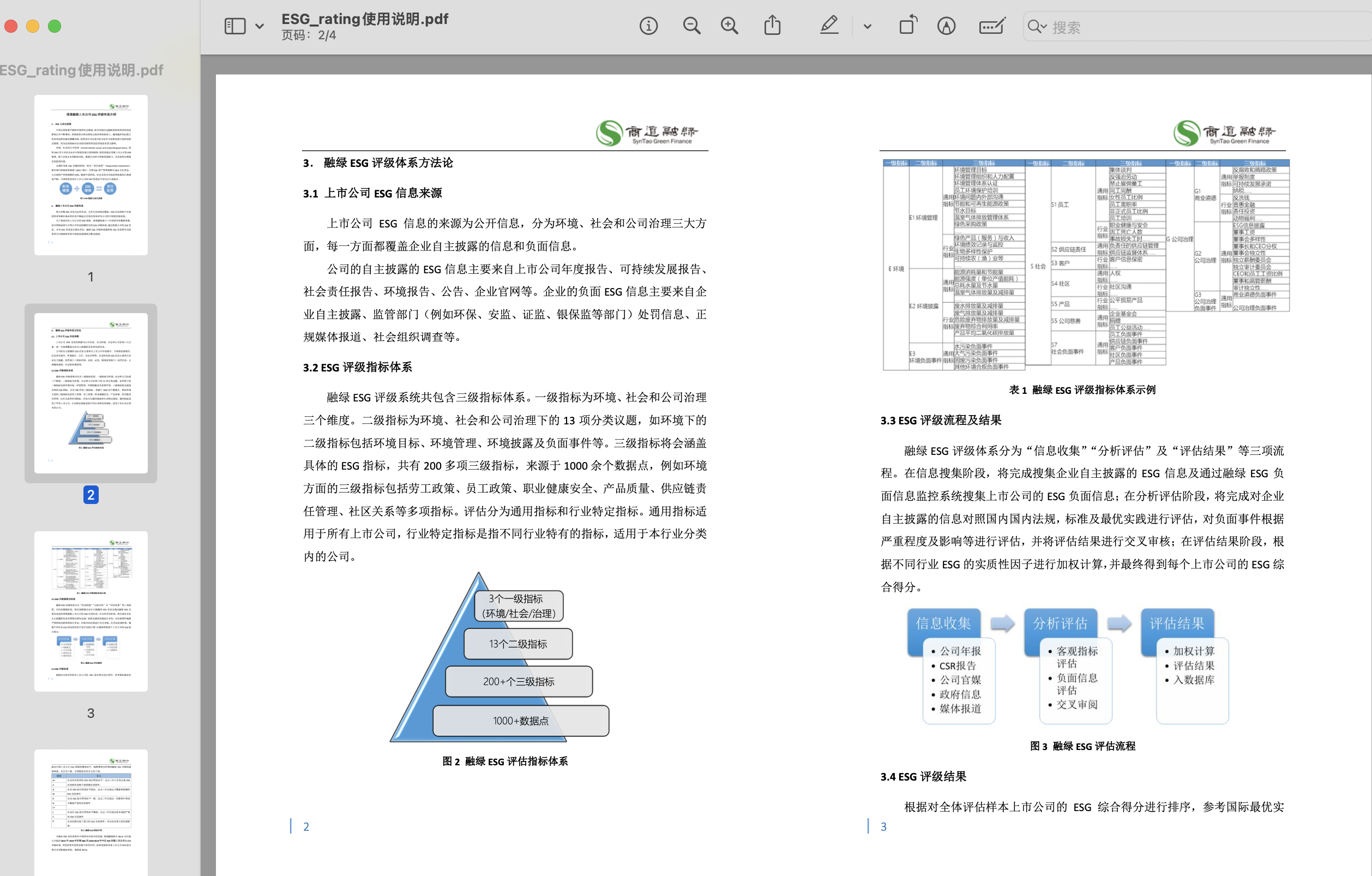This screenshot has height=876, width=1372.
Task: Zoom out using the magnifier minus icon
Action: pyautogui.click(x=691, y=26)
